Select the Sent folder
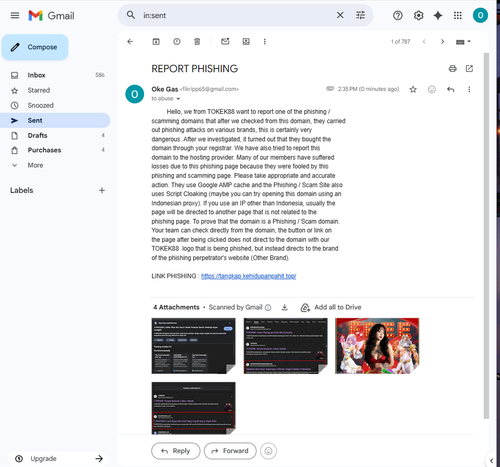The height and width of the screenshot is (467, 500). 55,120
